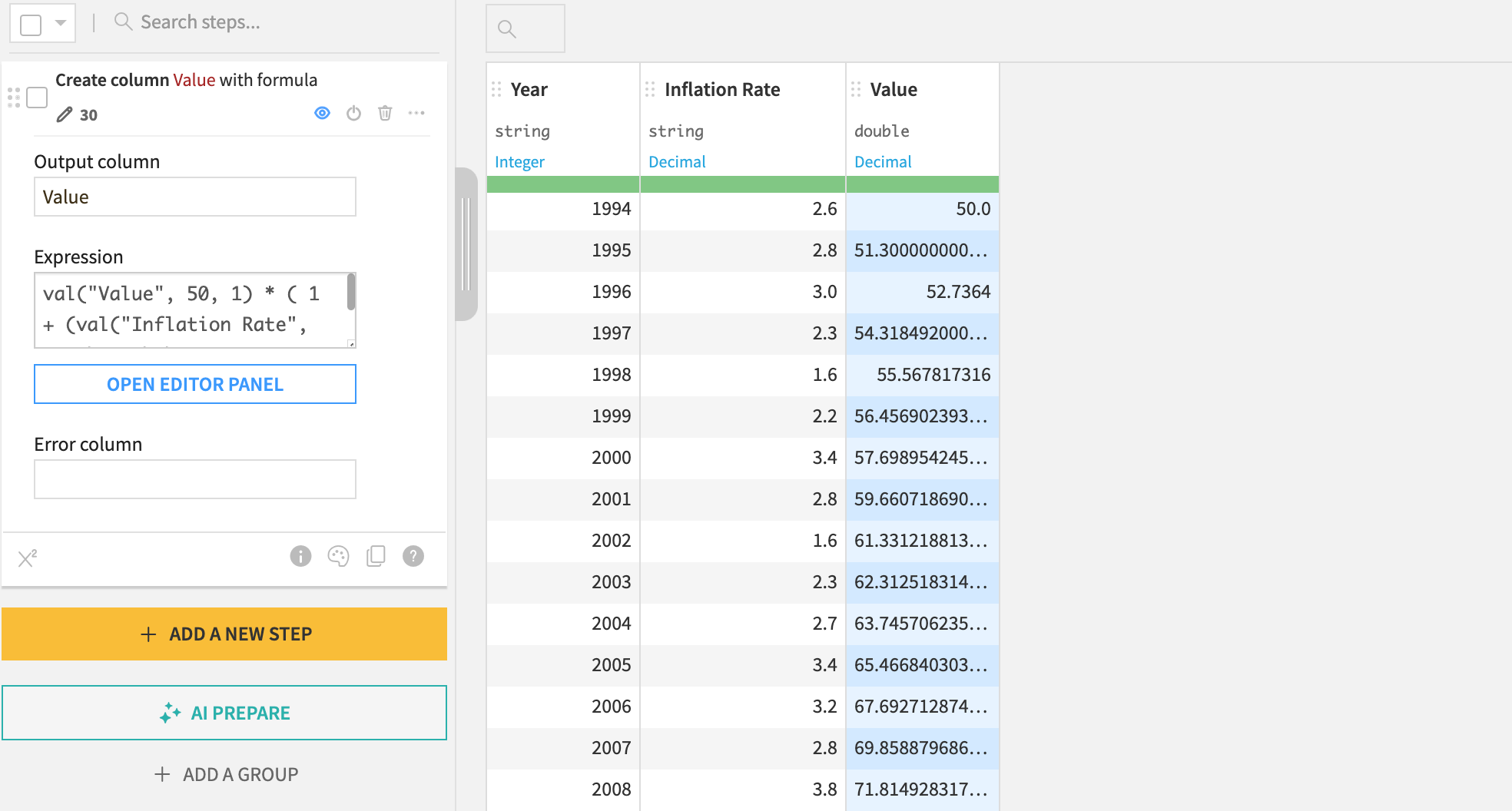
Task: Click the Value column validity bar
Action: 923,184
